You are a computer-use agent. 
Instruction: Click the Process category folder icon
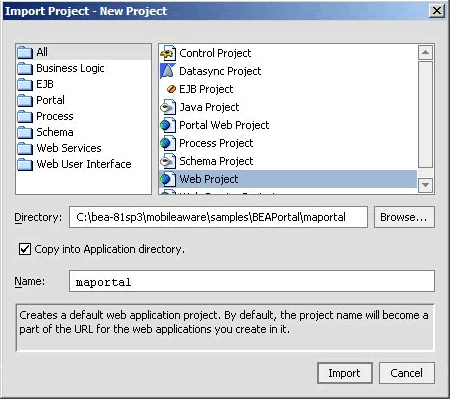(x=25, y=116)
